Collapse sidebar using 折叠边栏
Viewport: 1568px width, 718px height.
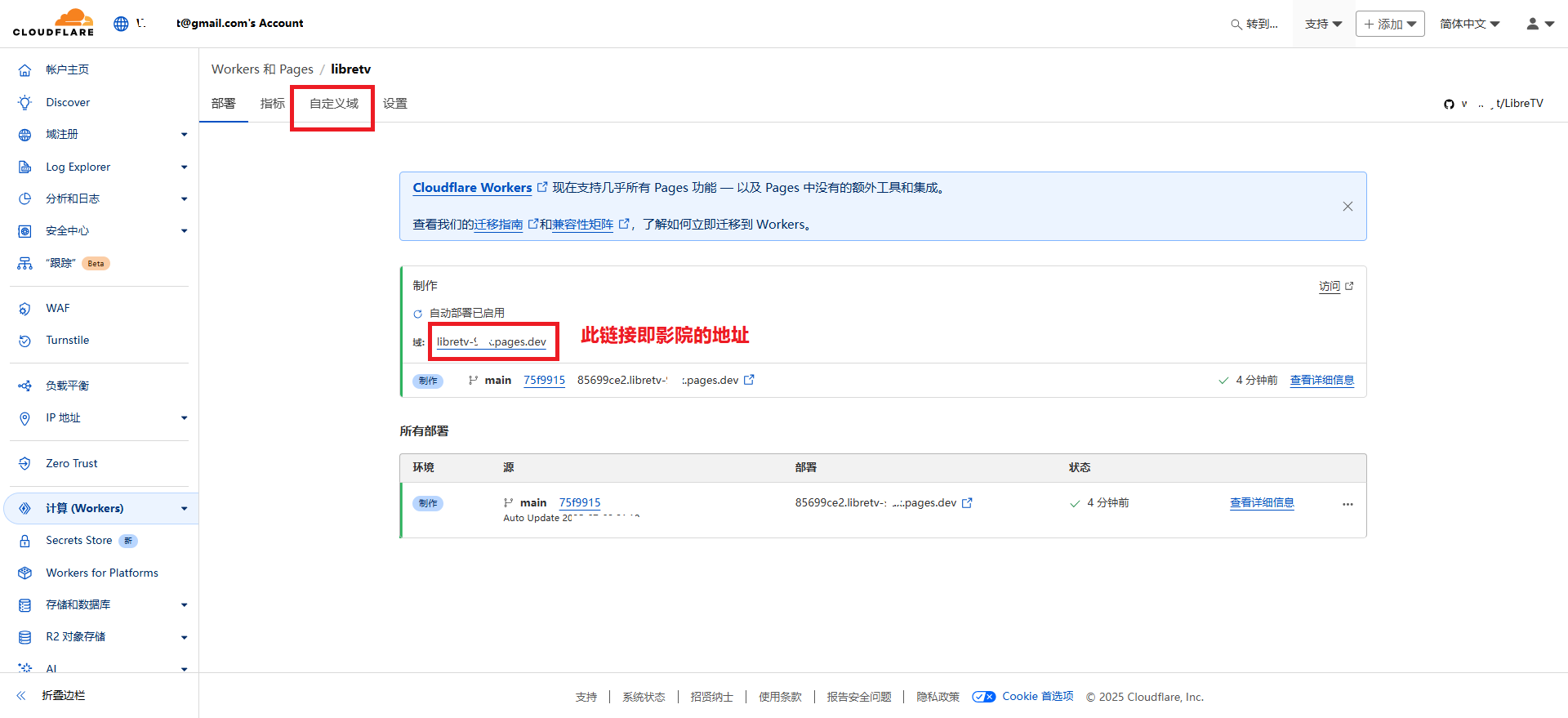click(63, 695)
